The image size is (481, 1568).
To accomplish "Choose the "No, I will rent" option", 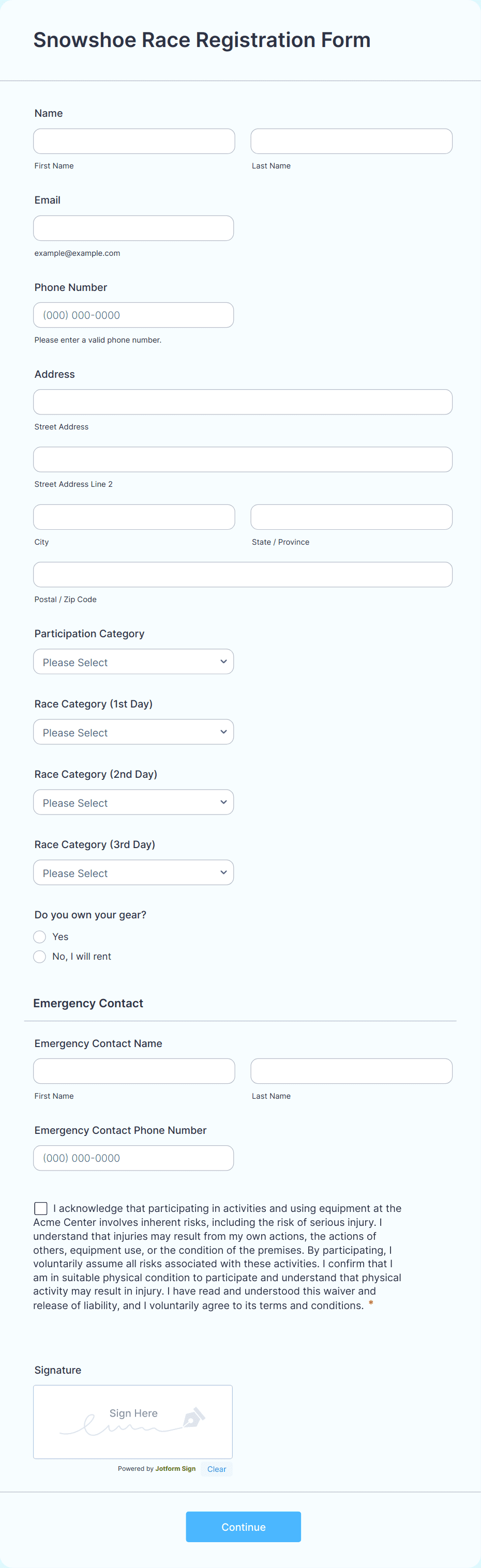I will [40, 957].
